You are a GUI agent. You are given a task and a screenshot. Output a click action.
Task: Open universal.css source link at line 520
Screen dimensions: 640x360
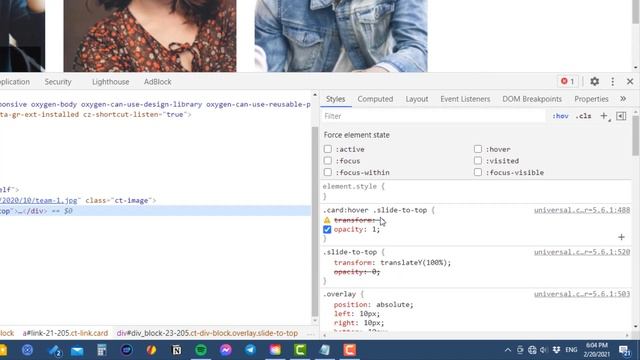[x=582, y=252]
